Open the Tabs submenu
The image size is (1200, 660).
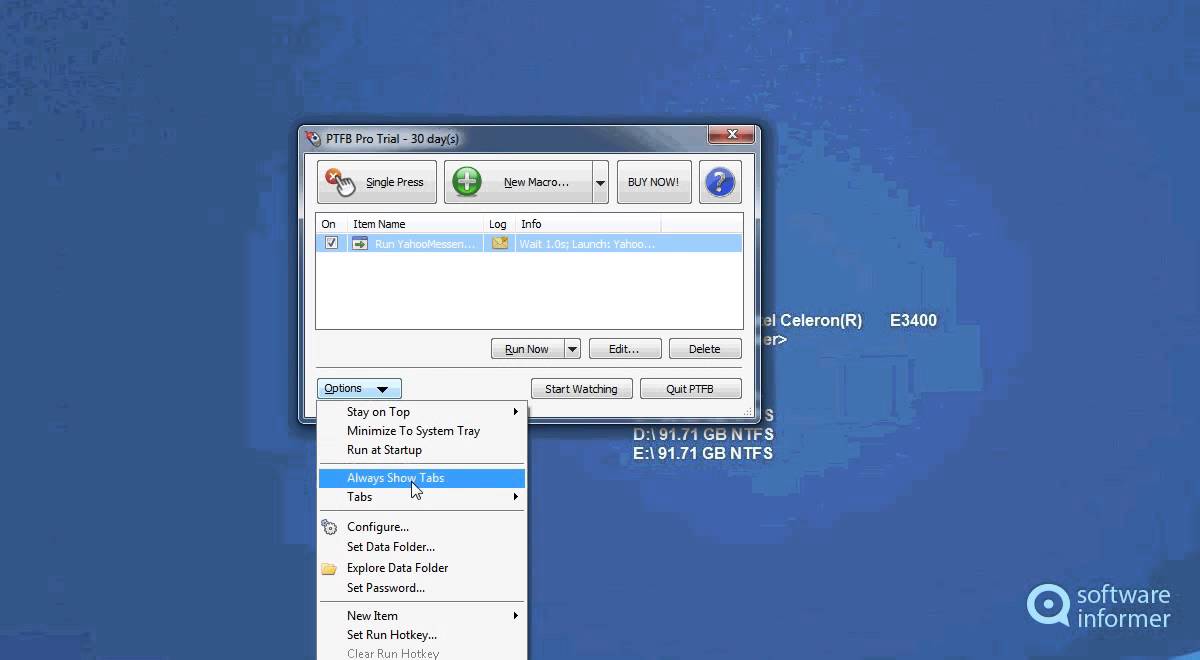[x=421, y=497]
